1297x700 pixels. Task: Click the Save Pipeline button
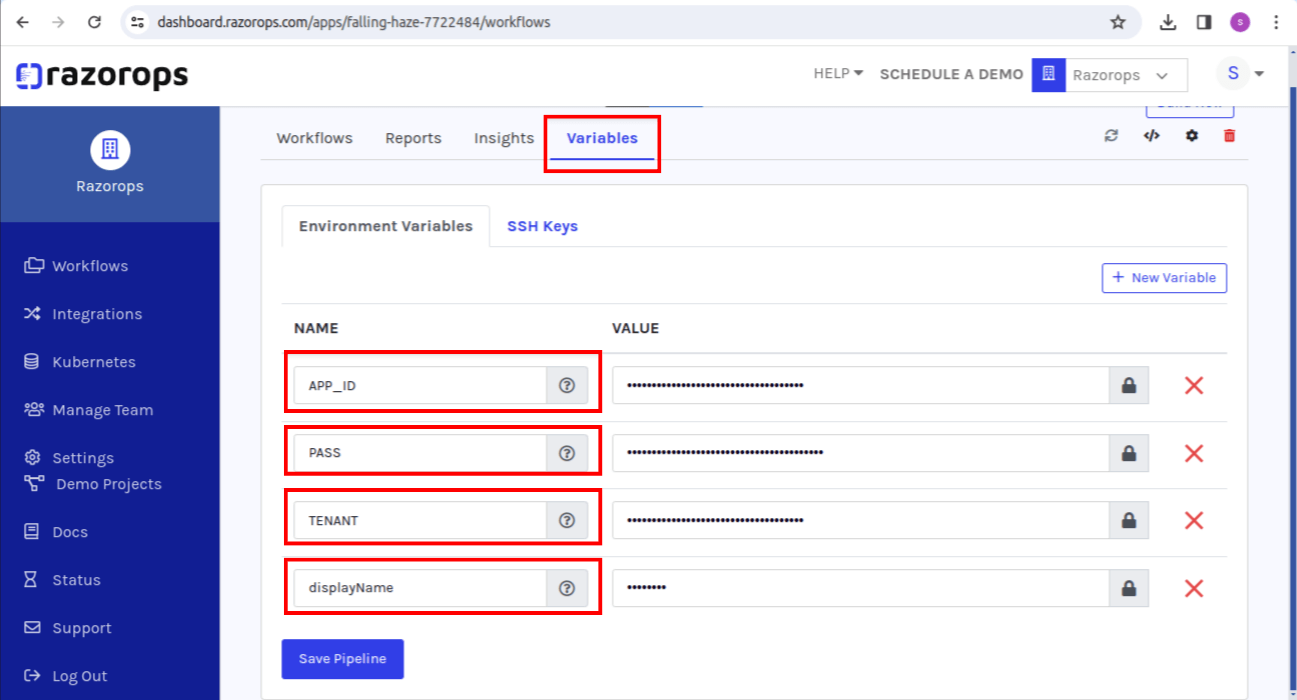tap(342, 658)
